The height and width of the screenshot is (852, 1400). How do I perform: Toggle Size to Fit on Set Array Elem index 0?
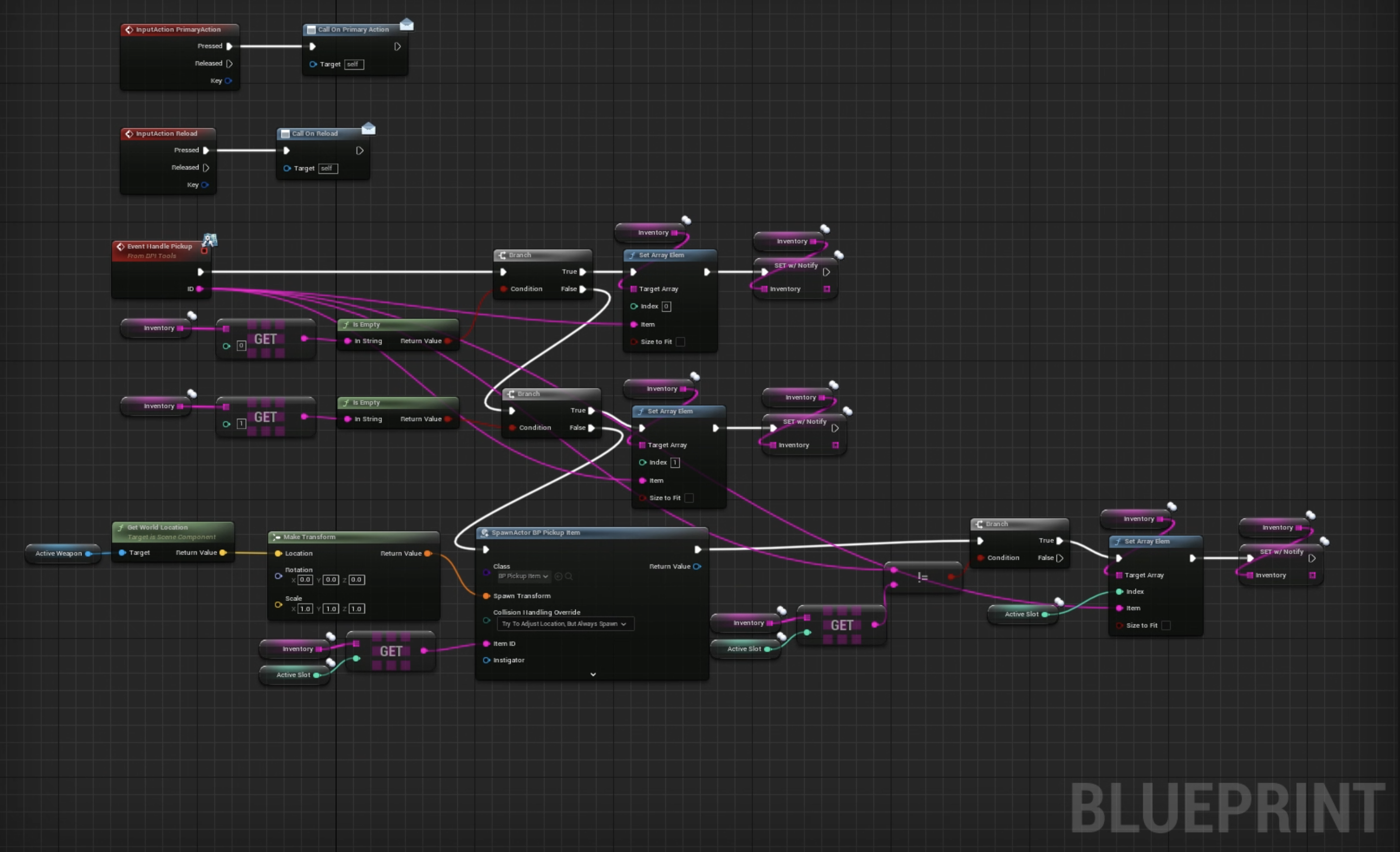[680, 342]
